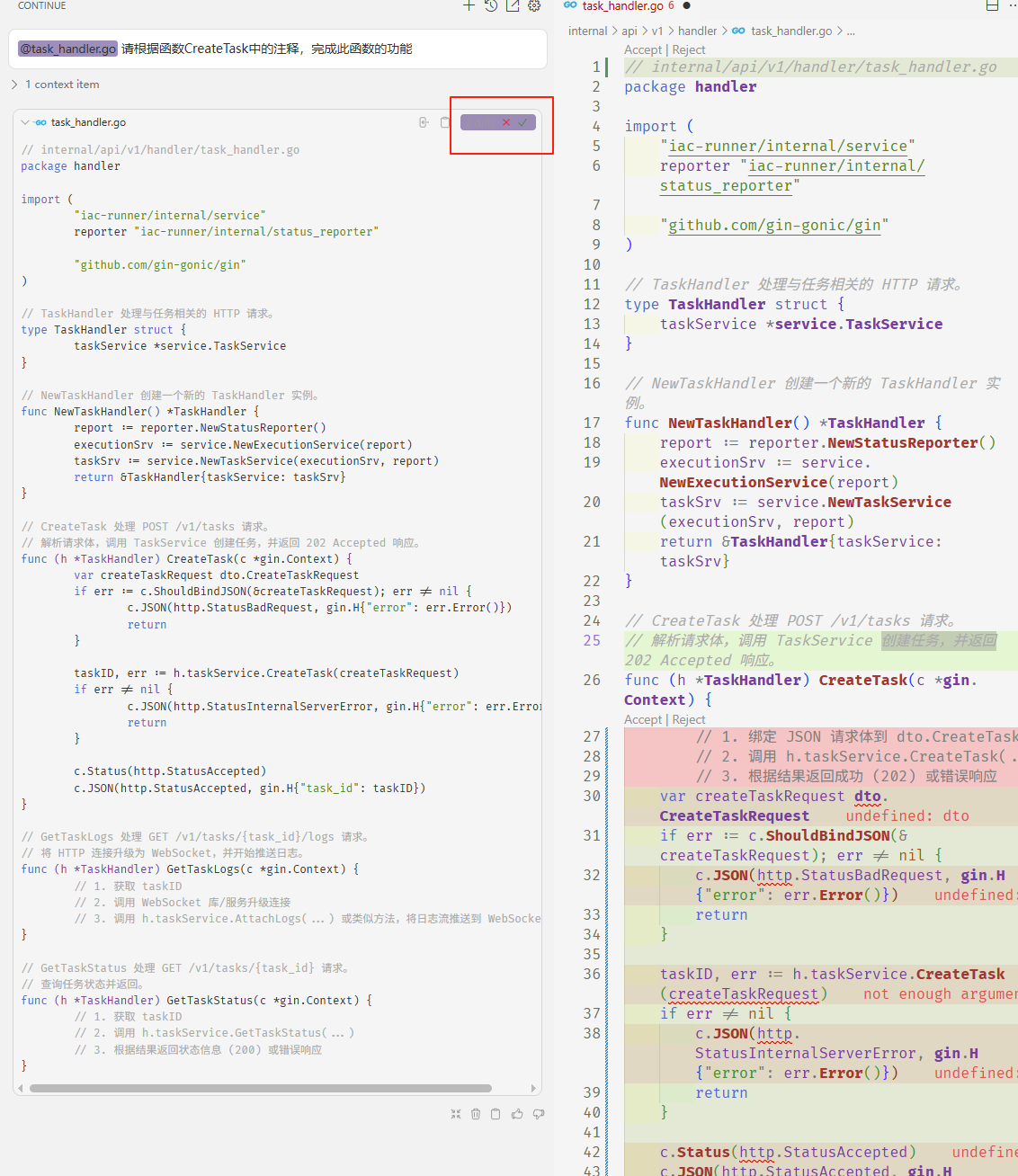Open chat history clock icon
Screen dimensions: 1018x1176
click(491, 5)
